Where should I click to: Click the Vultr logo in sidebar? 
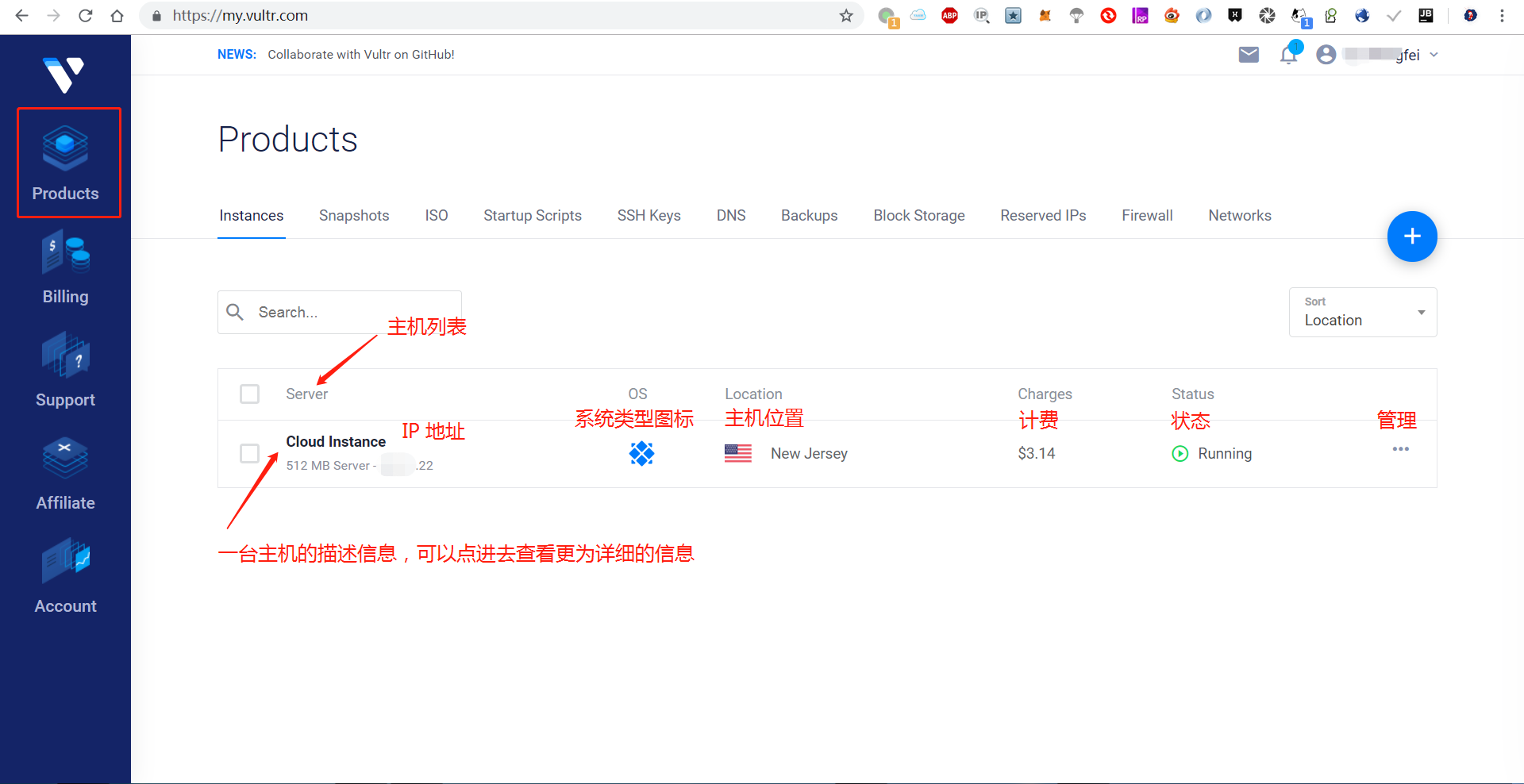pyautogui.click(x=63, y=75)
